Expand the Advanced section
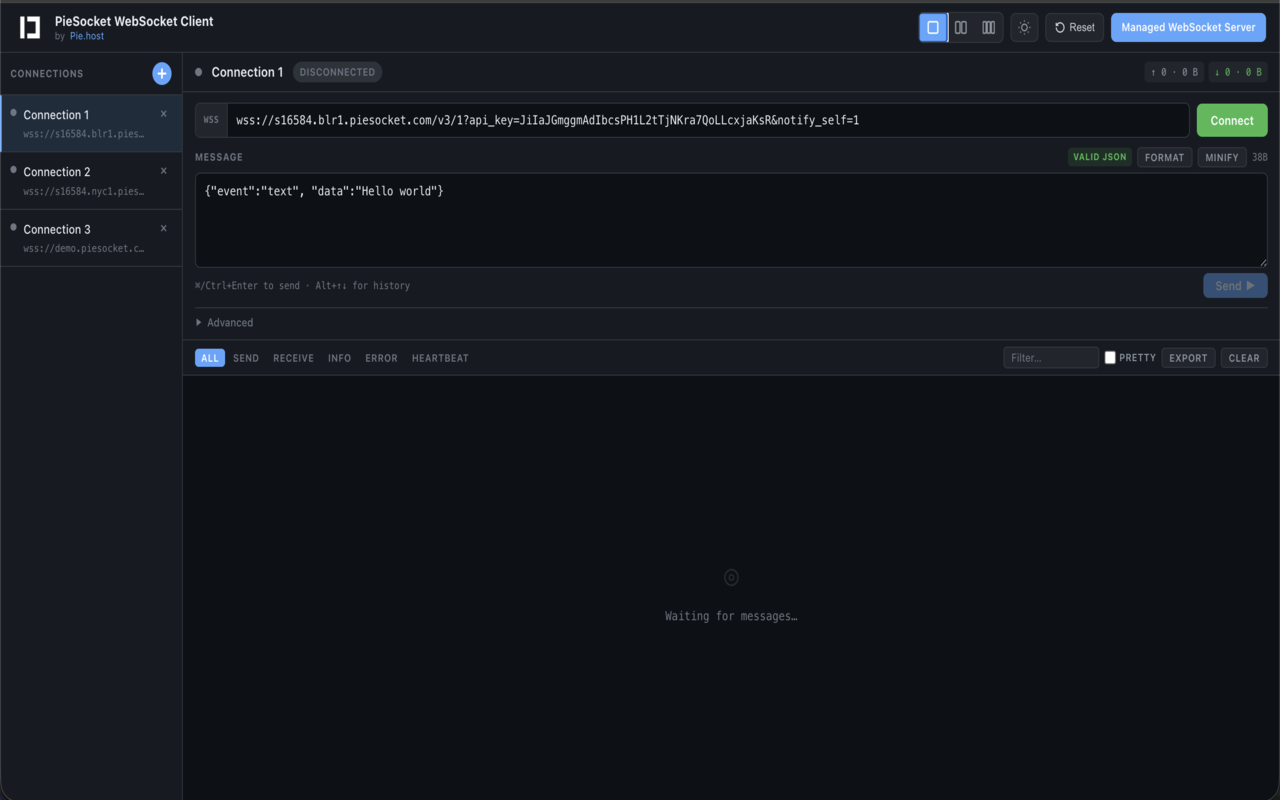This screenshot has width=1280, height=800. click(x=225, y=323)
